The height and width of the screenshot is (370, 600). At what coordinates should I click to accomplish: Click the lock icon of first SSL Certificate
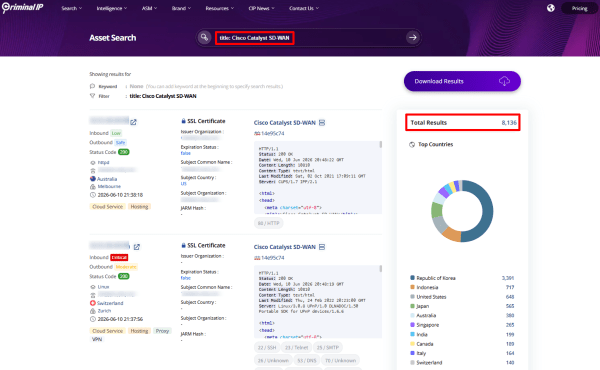(183, 121)
